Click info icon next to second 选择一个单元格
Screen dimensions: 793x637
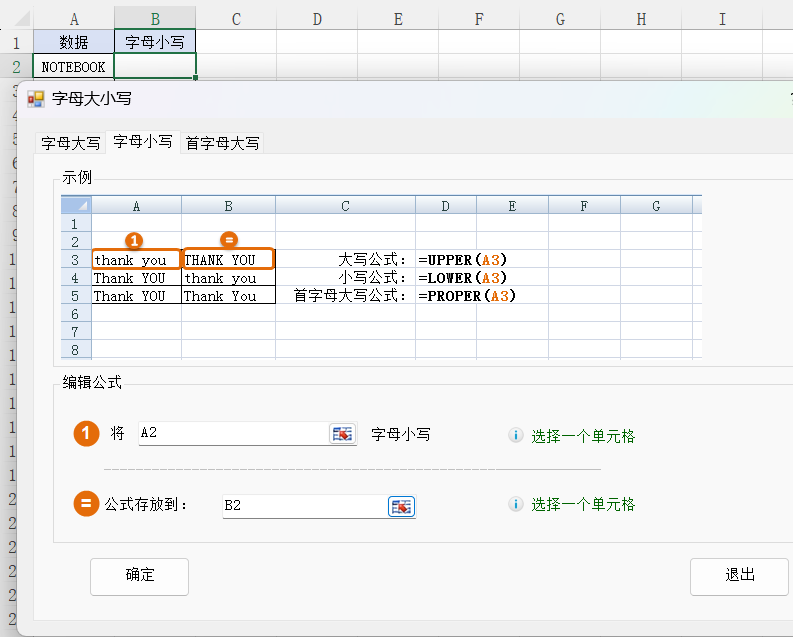tap(516, 504)
